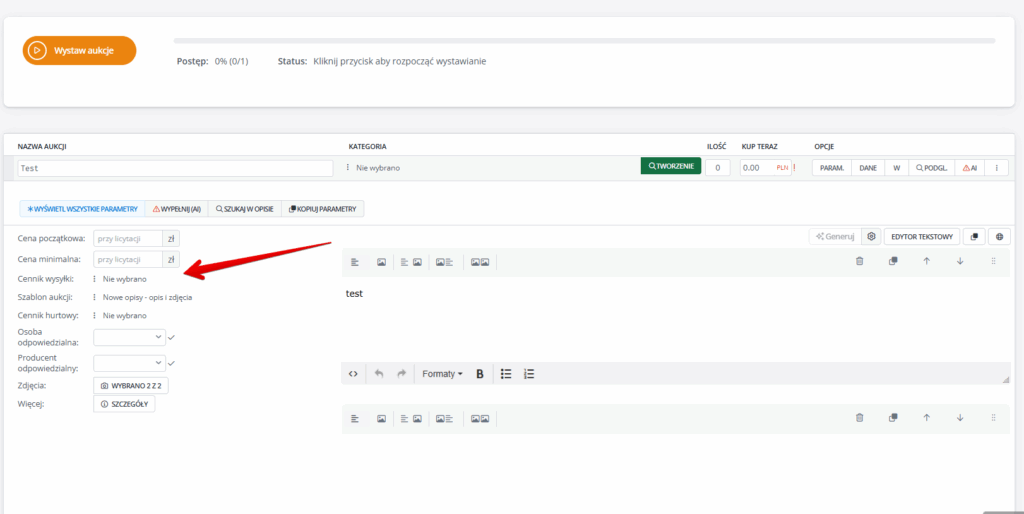Viewport: 1024px width, 514px height.
Task: Click the green Tworzenie category button
Action: click(x=670, y=167)
